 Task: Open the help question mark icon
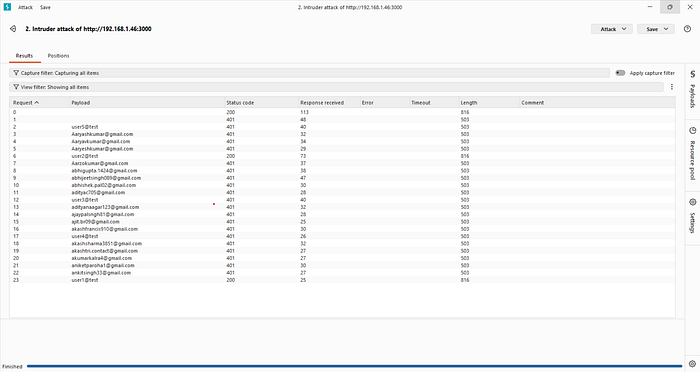pos(687,29)
